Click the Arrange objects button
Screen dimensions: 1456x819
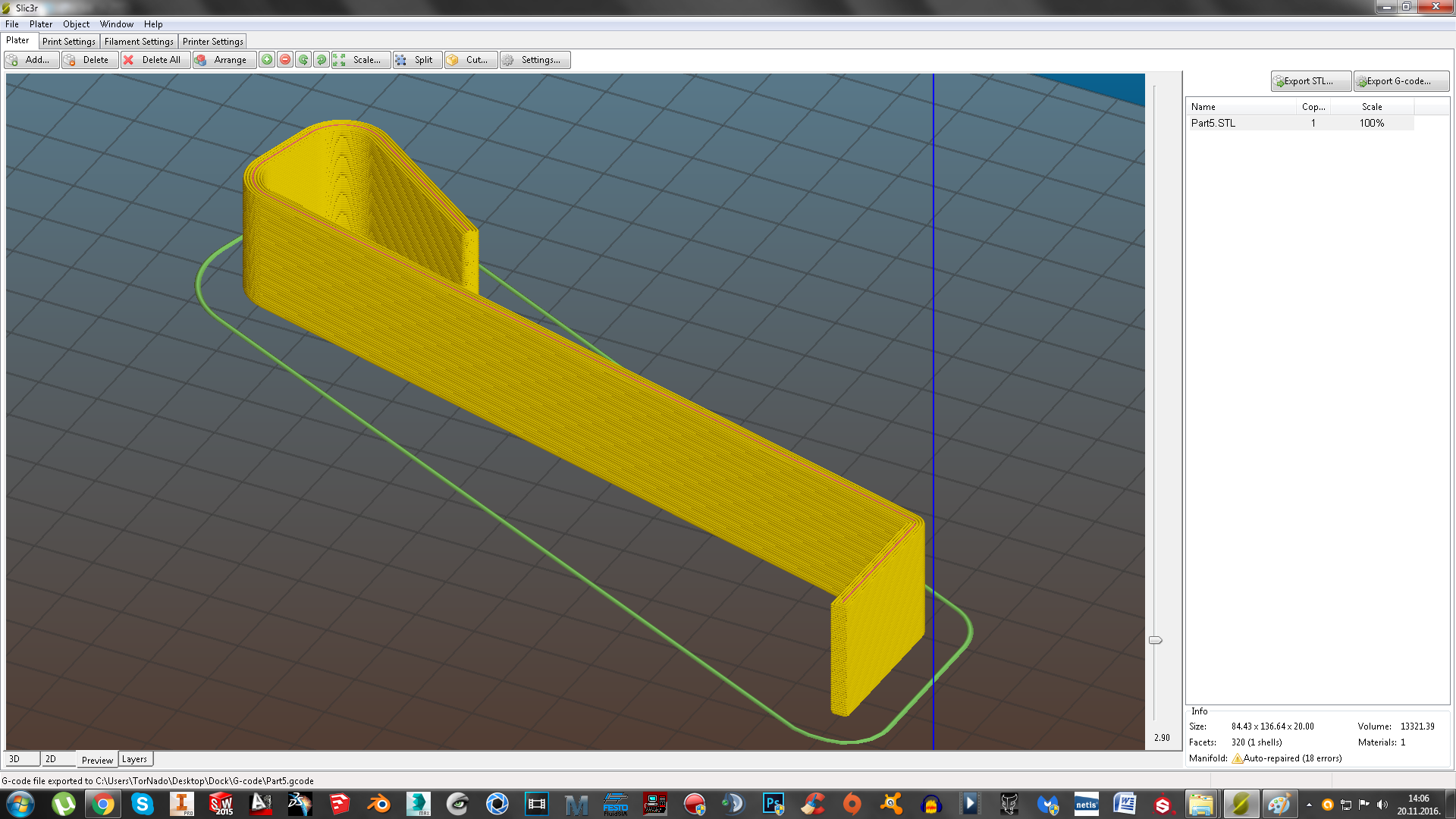click(222, 60)
